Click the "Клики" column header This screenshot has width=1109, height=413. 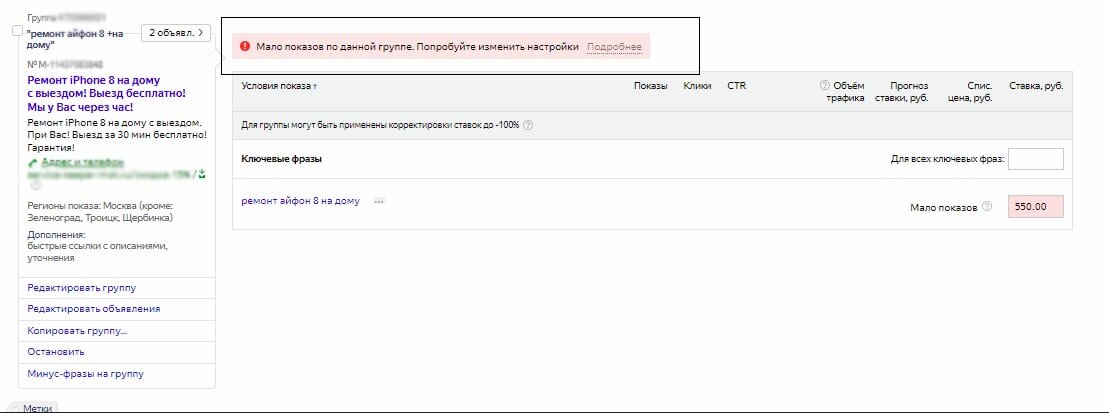[697, 86]
